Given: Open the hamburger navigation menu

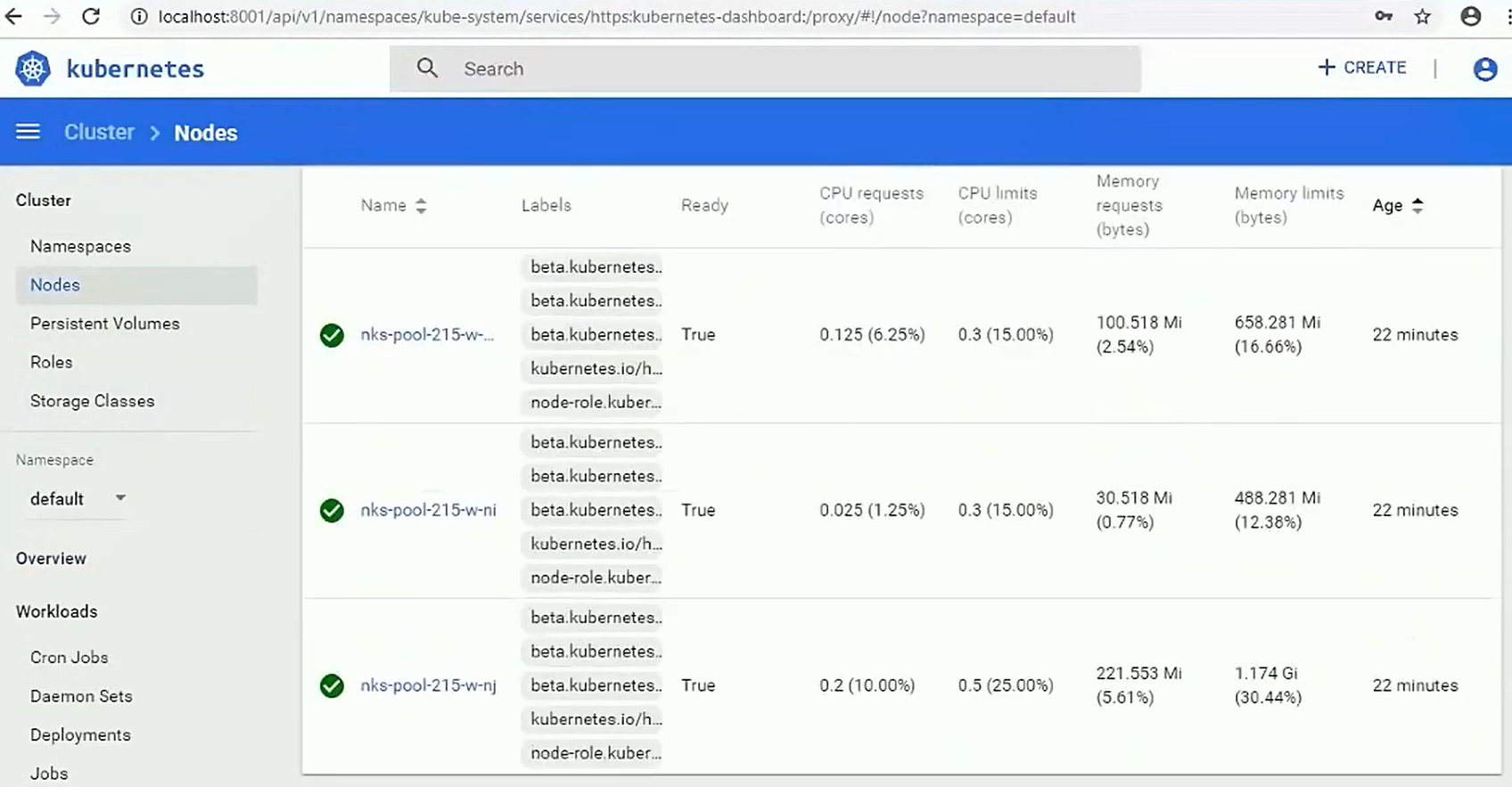Looking at the screenshot, I should pos(28,132).
